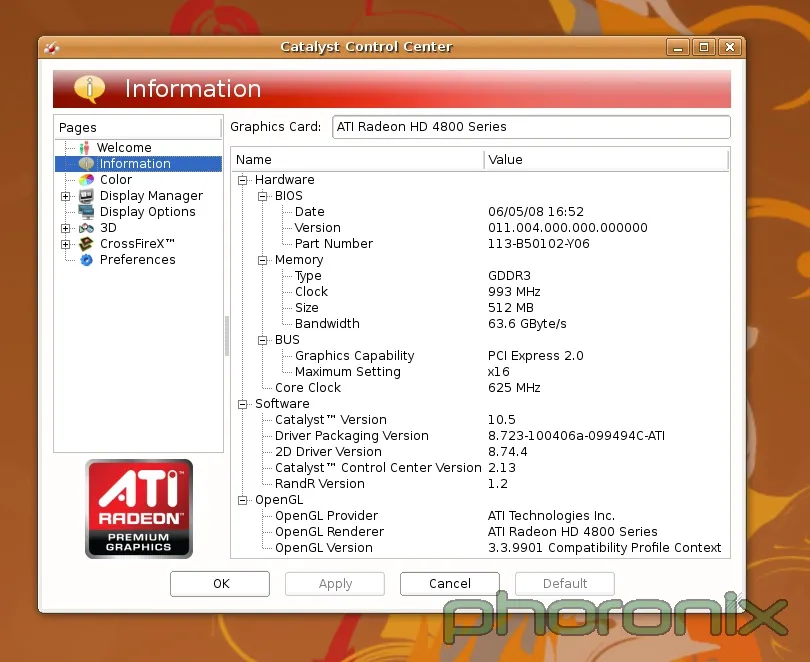This screenshot has height=662, width=810.
Task: Open the Preferences page
Action: tap(137, 260)
